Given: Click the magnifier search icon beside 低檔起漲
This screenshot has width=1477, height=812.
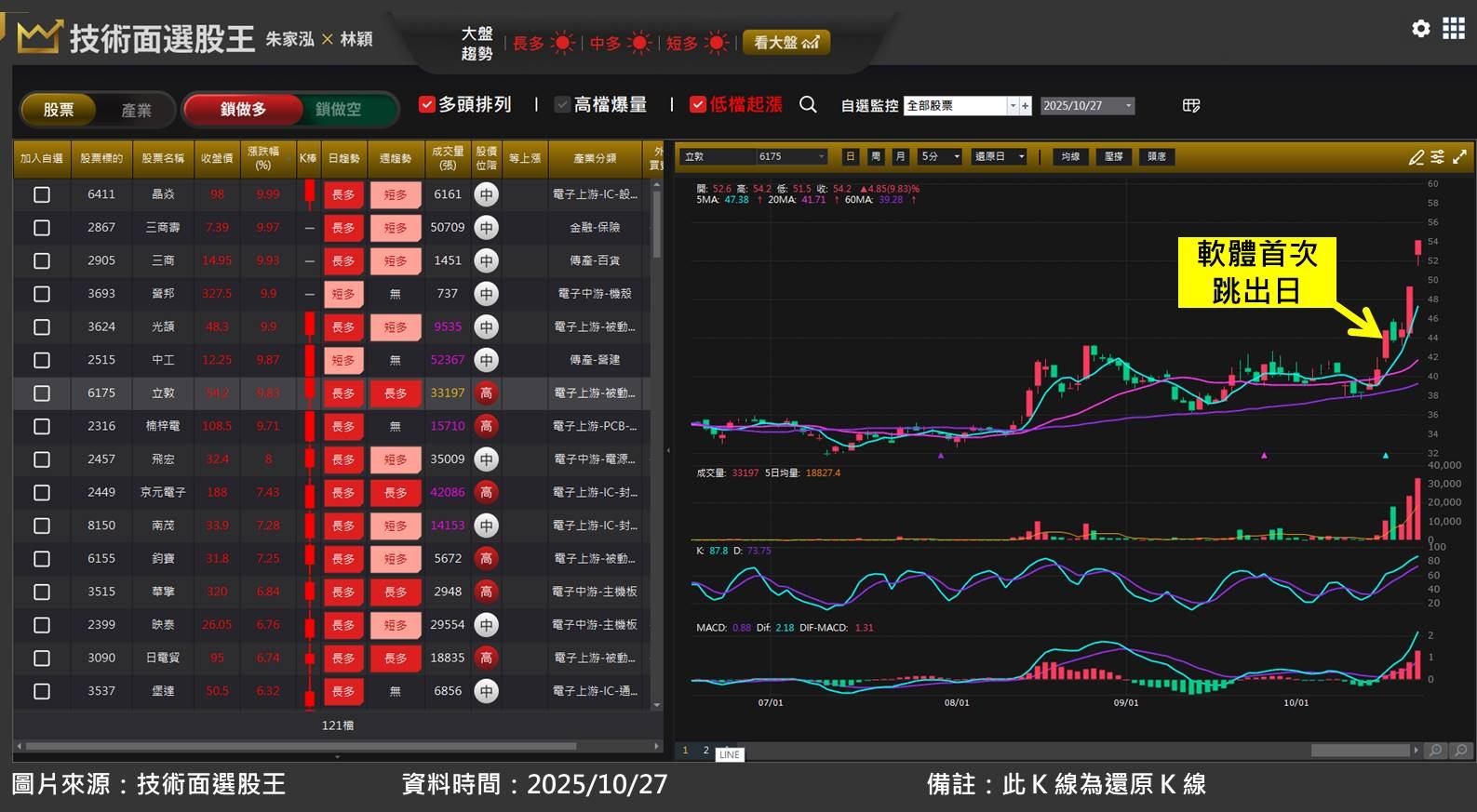Looking at the screenshot, I should [808, 105].
